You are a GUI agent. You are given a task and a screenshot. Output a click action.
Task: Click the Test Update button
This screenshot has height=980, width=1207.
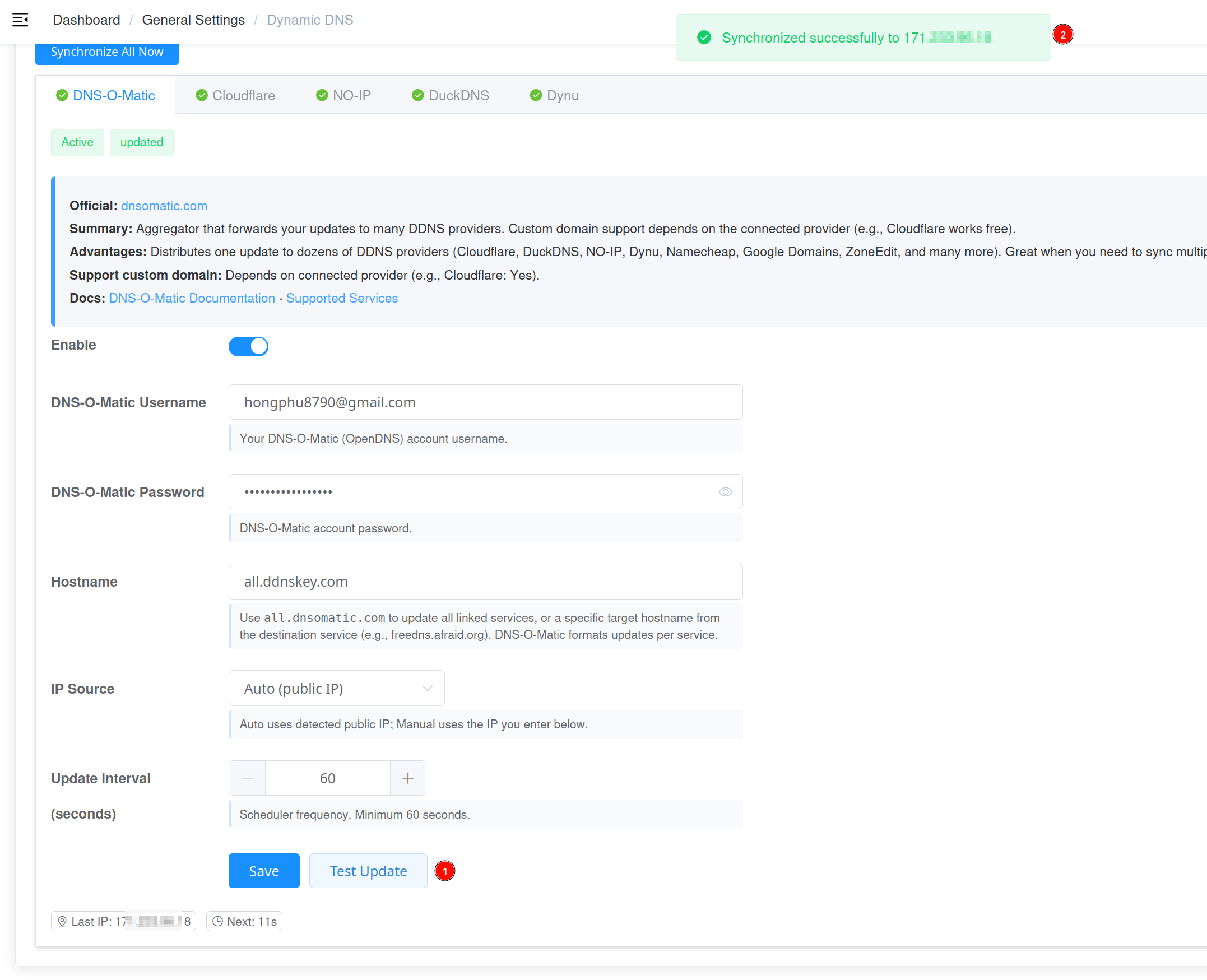368,871
